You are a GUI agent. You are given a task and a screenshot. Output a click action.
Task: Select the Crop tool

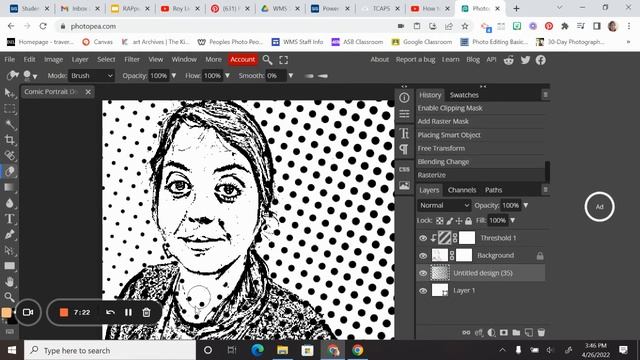9,140
